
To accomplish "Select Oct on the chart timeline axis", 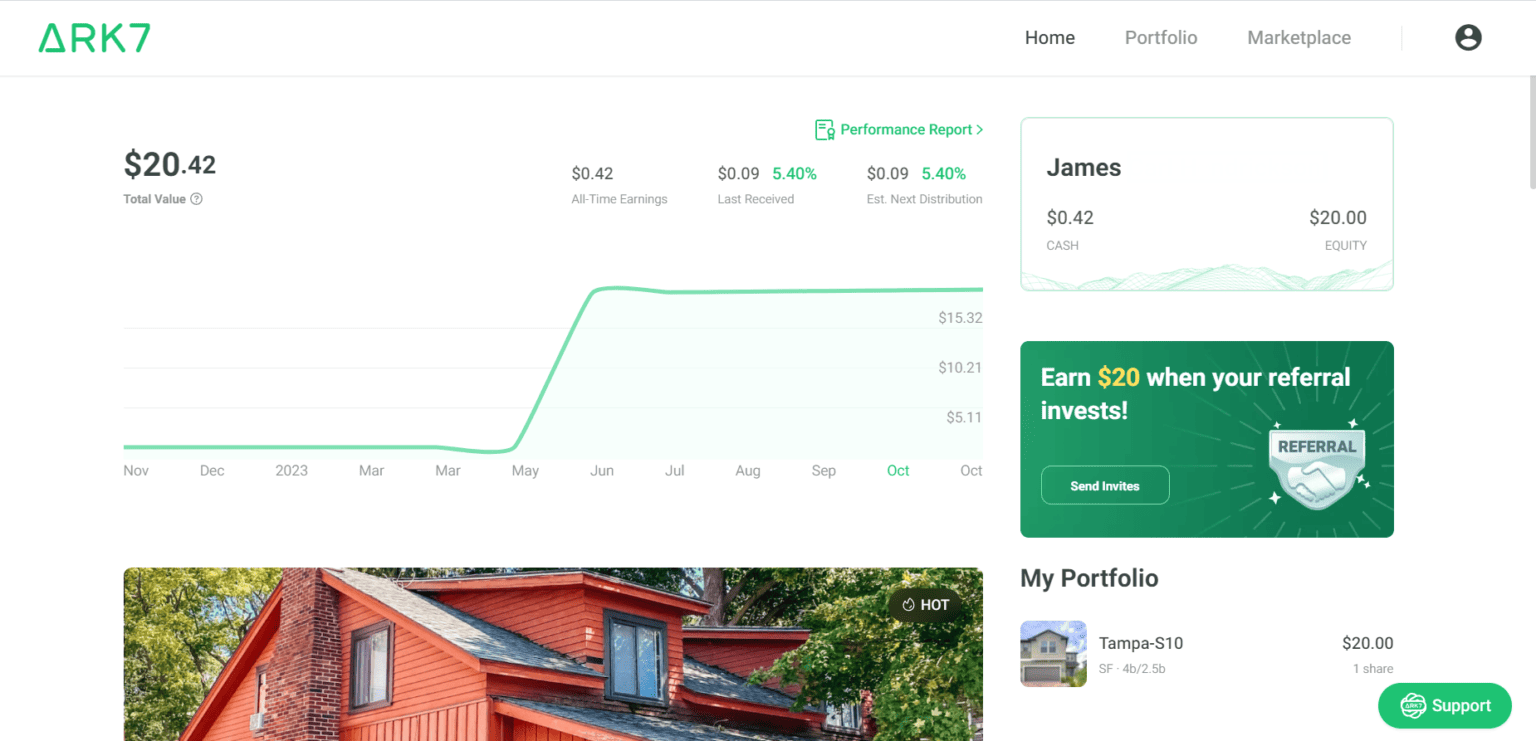I will 897,470.
